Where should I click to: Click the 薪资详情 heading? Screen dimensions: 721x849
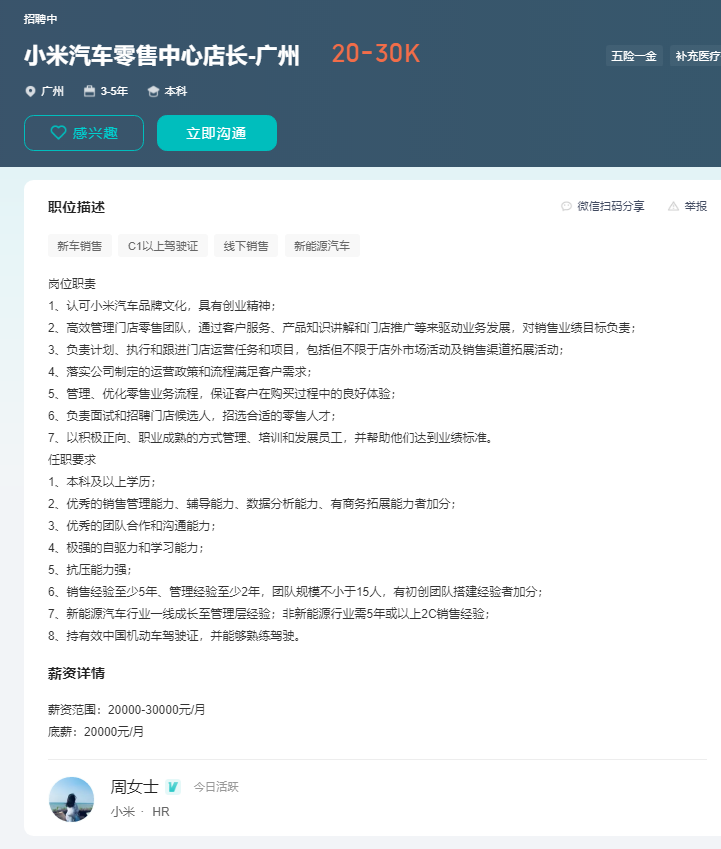pos(76,673)
